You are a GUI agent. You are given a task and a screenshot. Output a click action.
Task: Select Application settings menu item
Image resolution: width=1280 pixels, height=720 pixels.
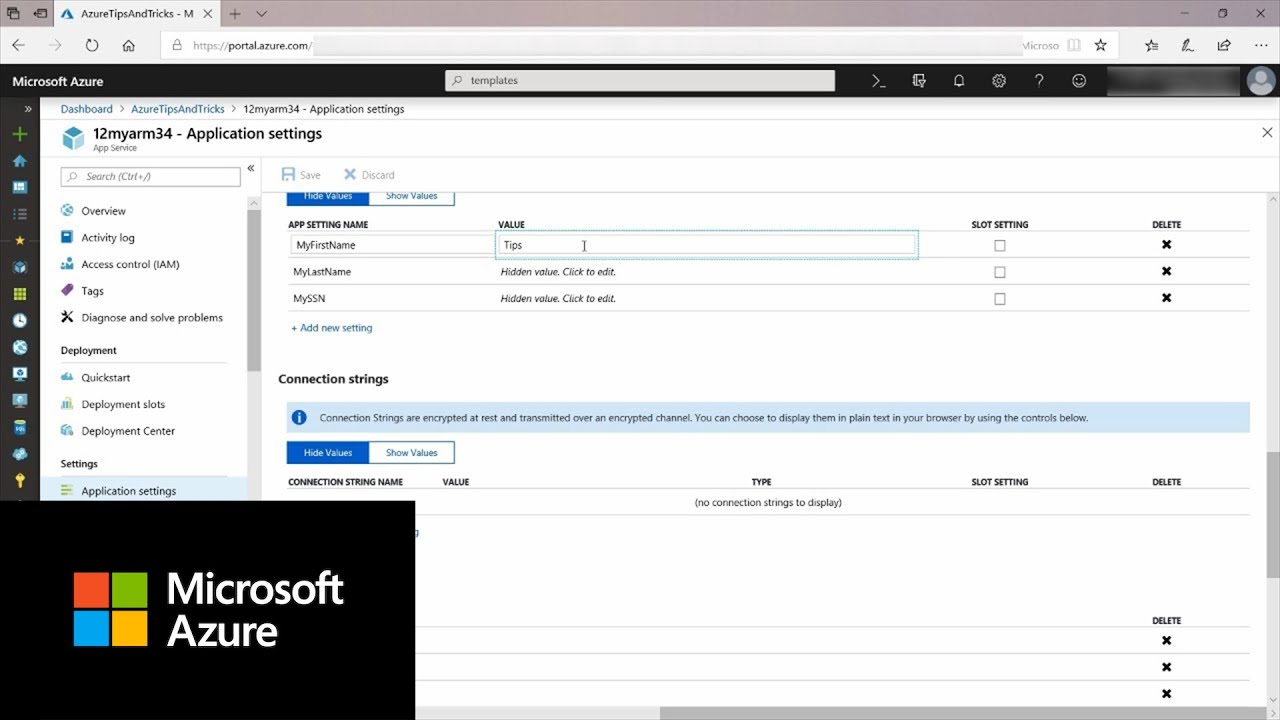point(129,491)
